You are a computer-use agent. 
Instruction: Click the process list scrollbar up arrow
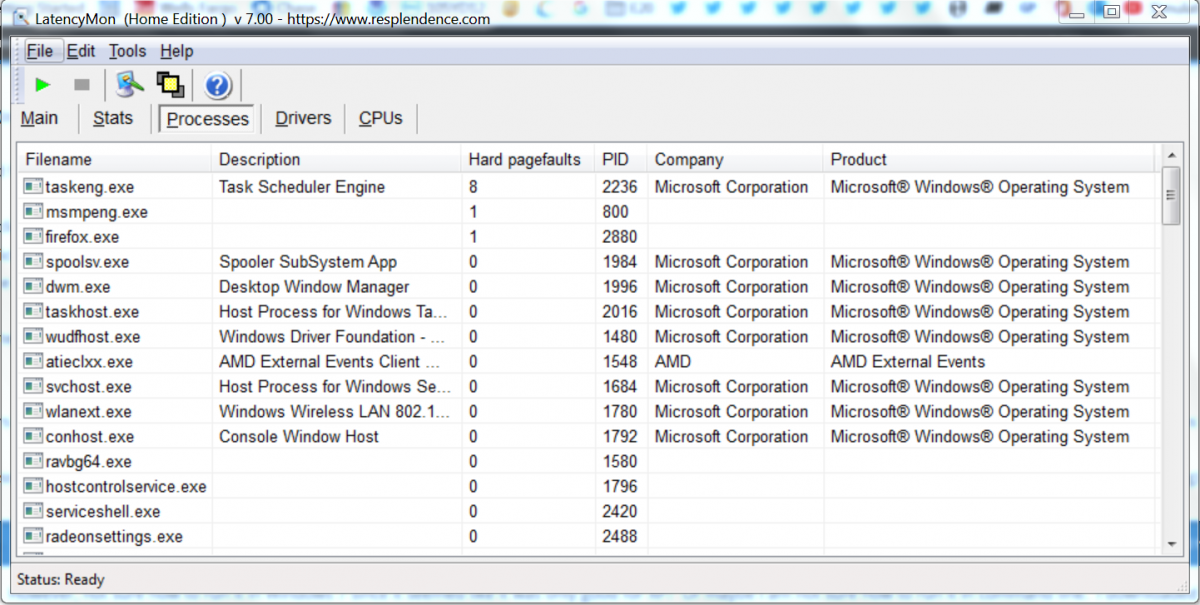(x=1172, y=156)
